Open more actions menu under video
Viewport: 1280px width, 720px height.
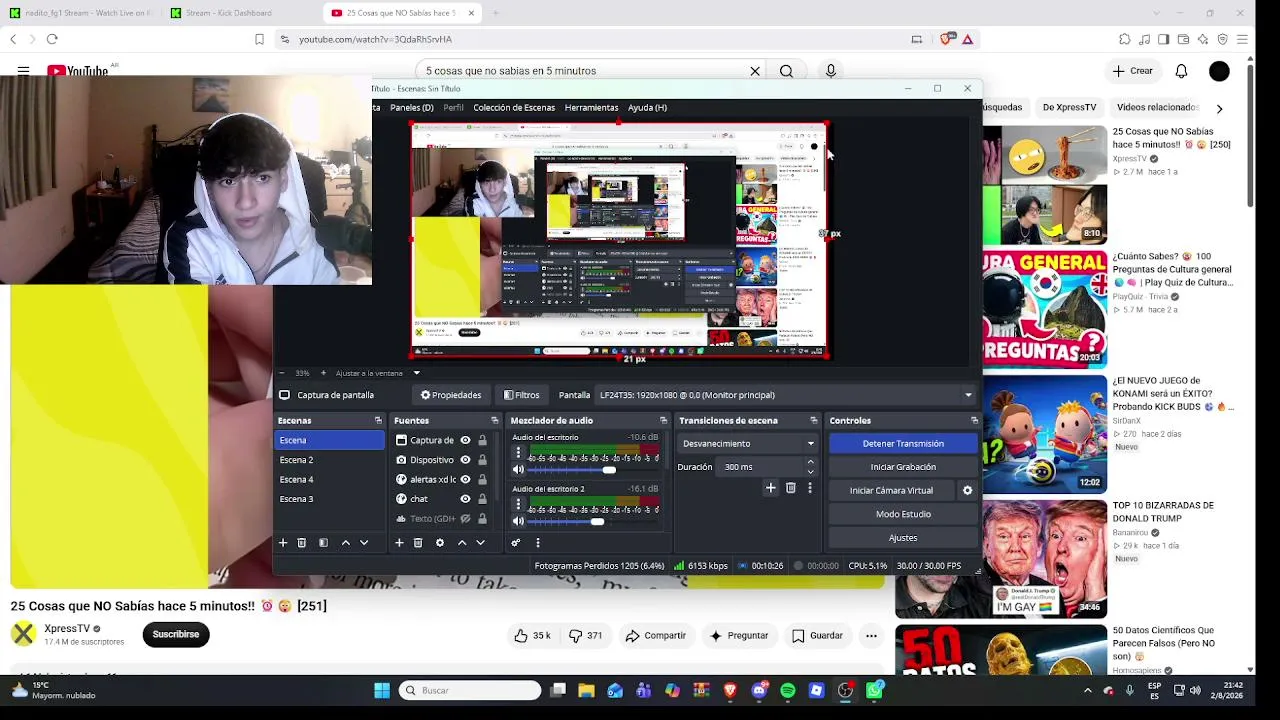(x=871, y=636)
